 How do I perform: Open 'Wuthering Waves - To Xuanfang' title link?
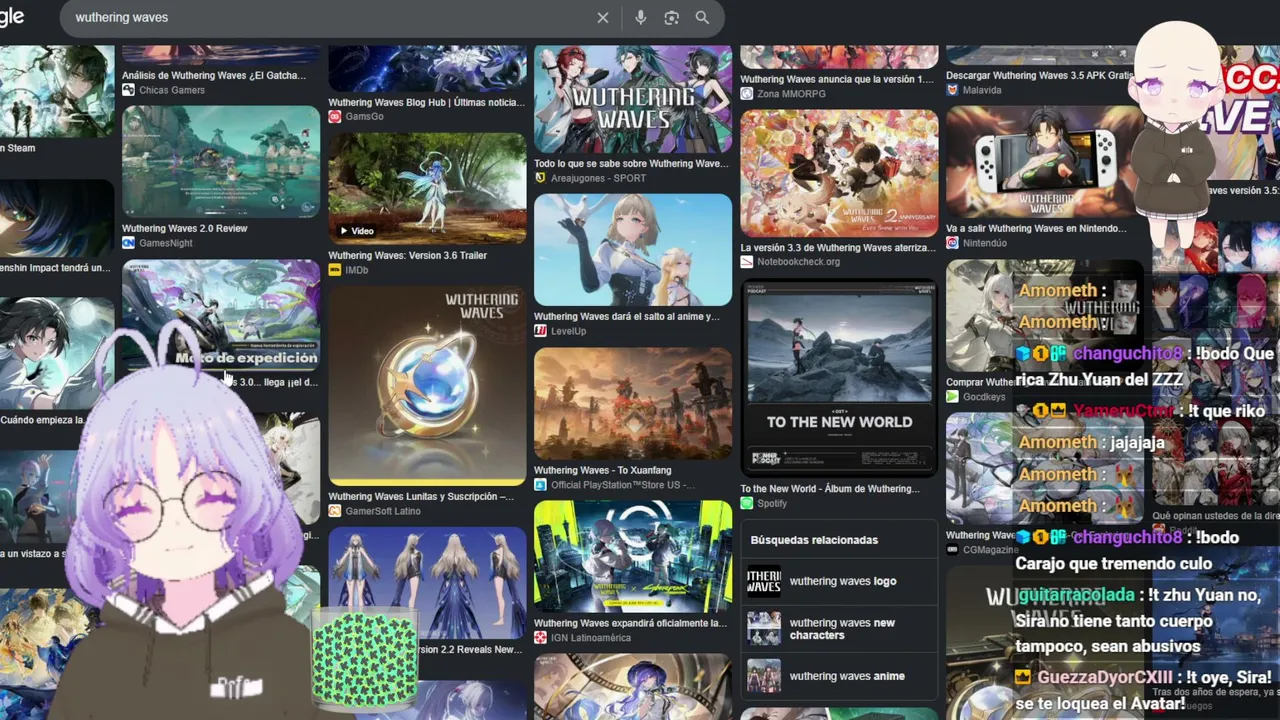[603, 471]
